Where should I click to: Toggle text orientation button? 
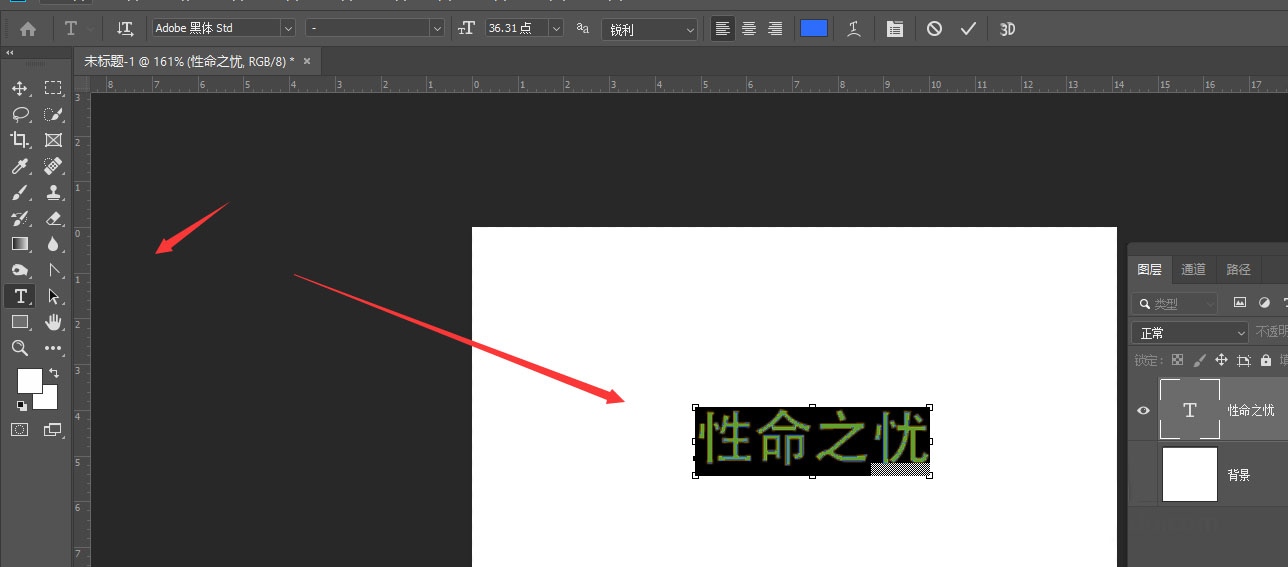125,29
